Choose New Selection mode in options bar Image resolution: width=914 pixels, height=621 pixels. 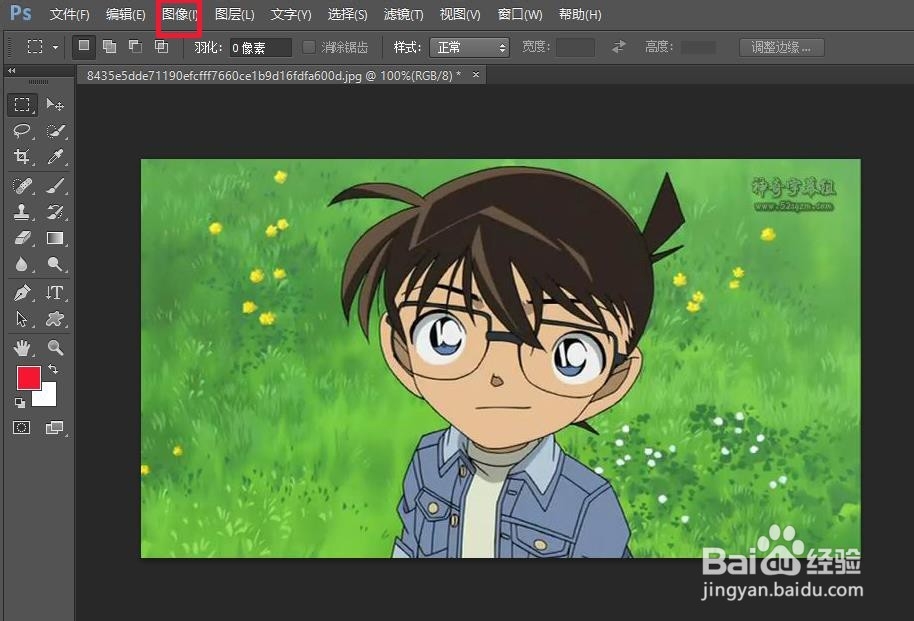(84, 46)
